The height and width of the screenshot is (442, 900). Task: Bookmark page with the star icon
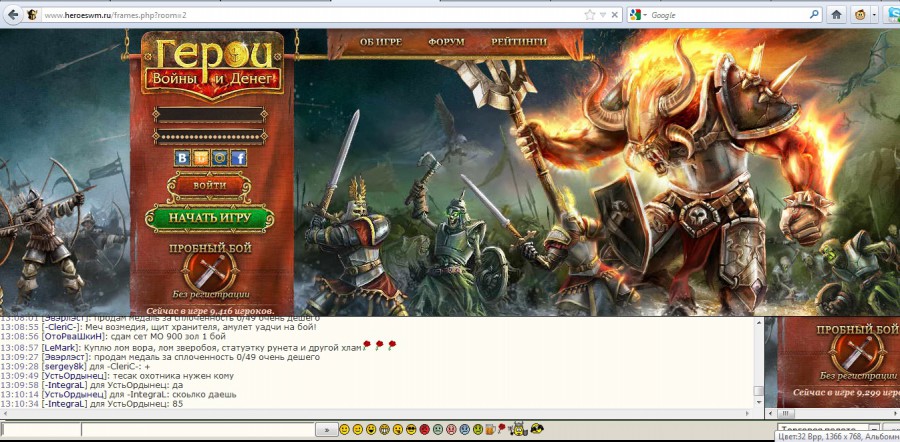590,15
